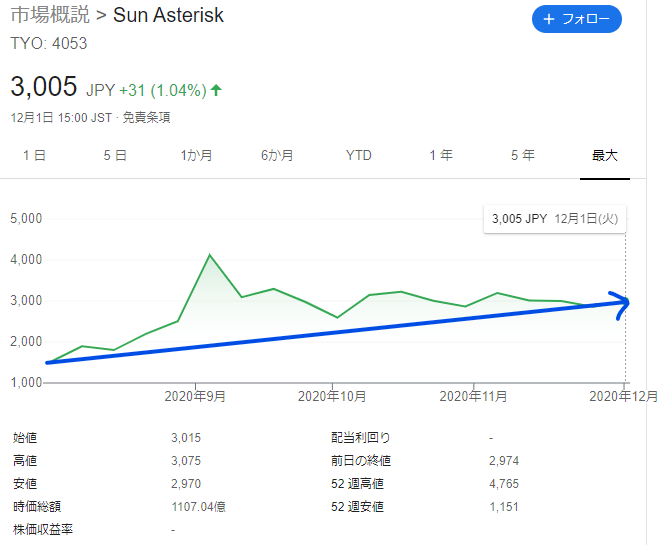Click the 時価総額 value 1107.04億
Image resolution: width=667 pixels, height=545 pixels.
(198, 507)
